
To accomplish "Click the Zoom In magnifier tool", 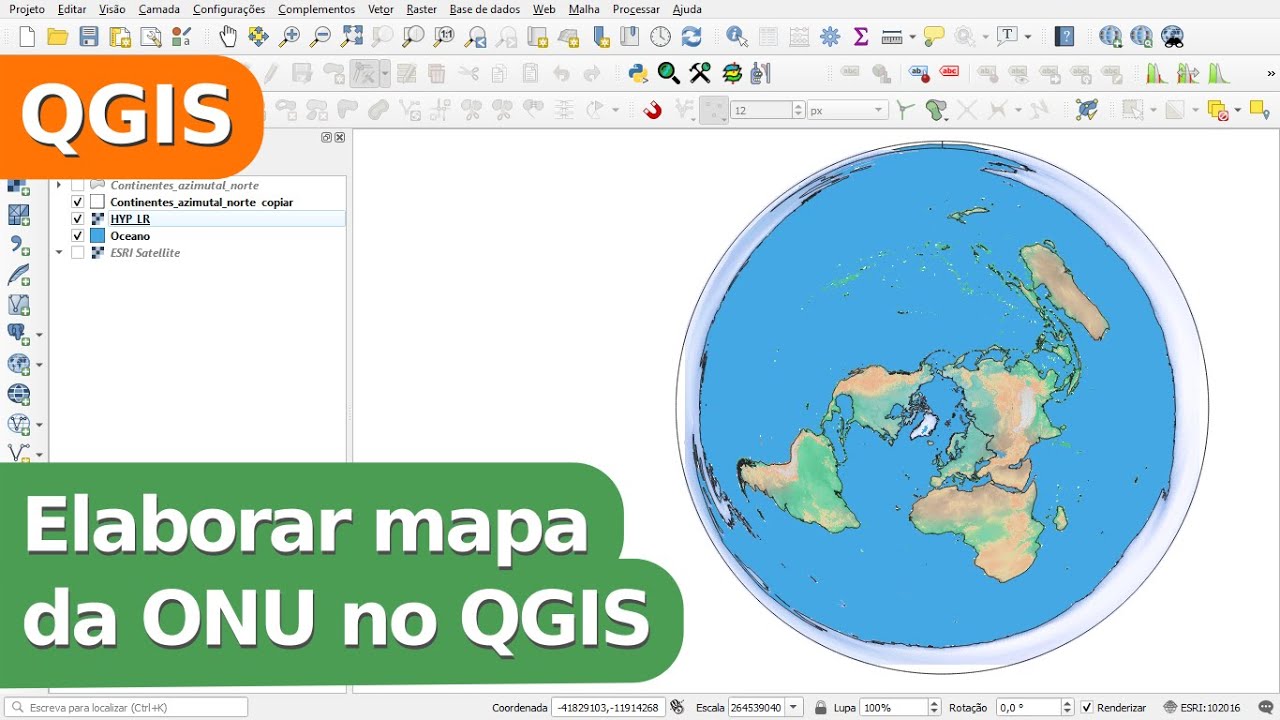I will 289,37.
